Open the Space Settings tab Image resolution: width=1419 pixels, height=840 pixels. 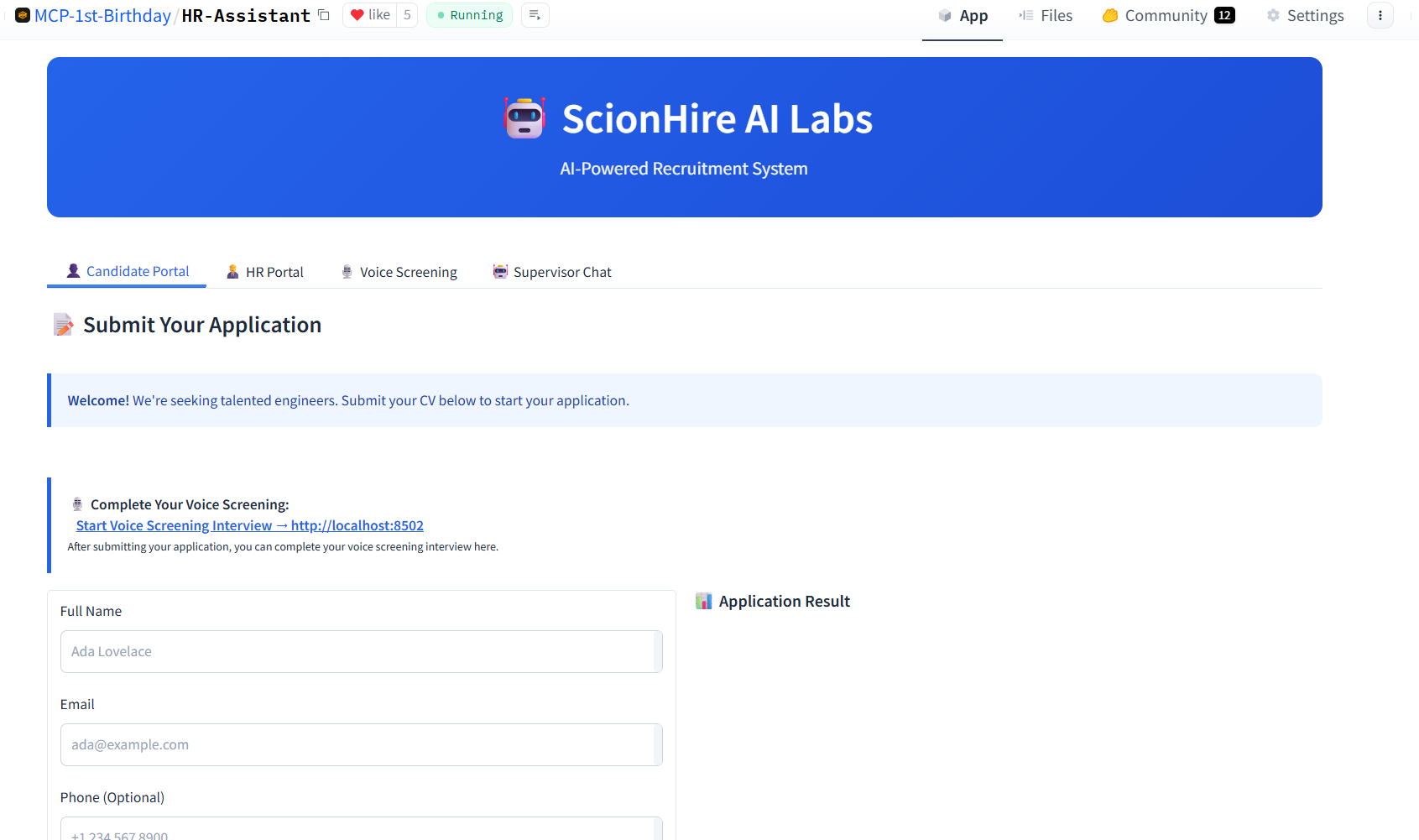click(1305, 16)
